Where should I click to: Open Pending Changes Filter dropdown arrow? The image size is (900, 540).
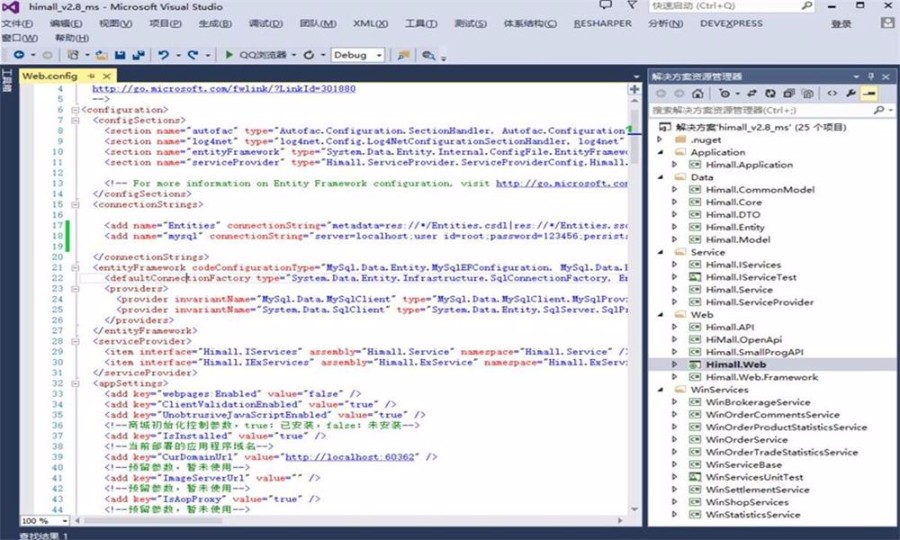pos(738,94)
